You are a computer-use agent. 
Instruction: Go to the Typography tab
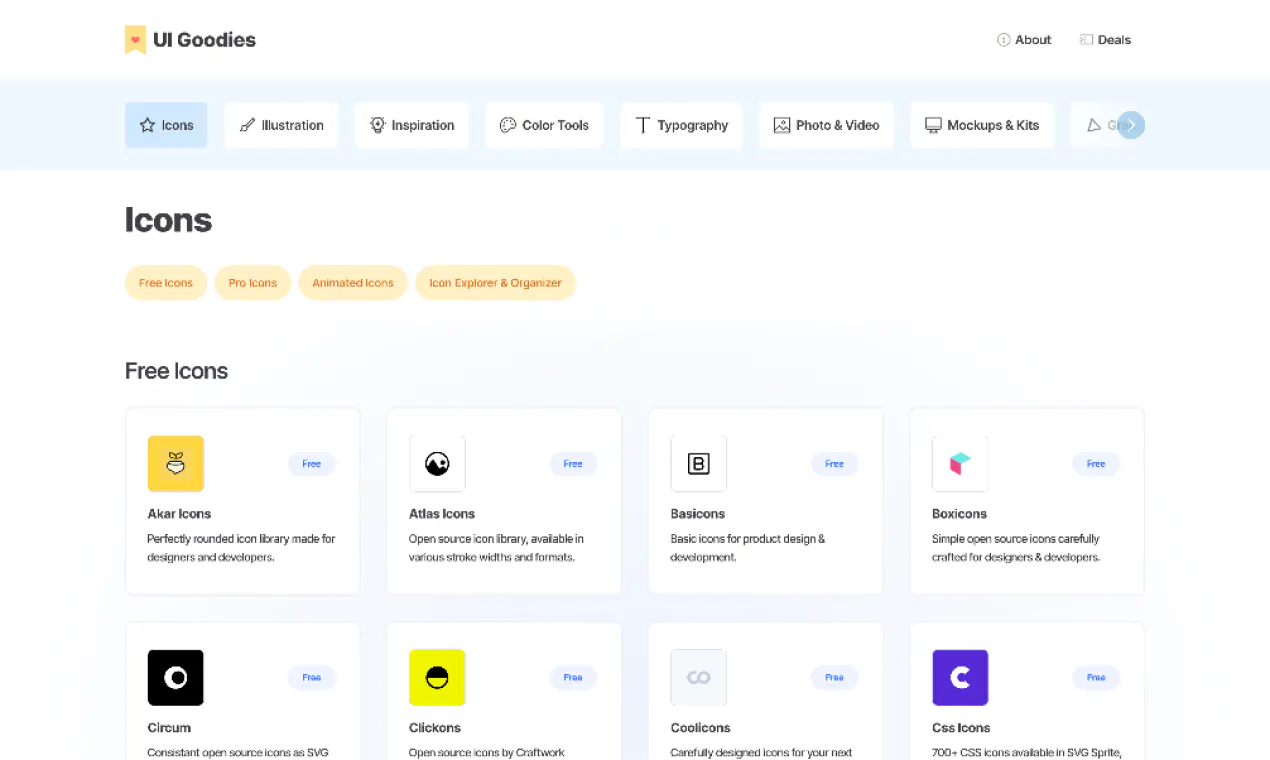pos(681,125)
